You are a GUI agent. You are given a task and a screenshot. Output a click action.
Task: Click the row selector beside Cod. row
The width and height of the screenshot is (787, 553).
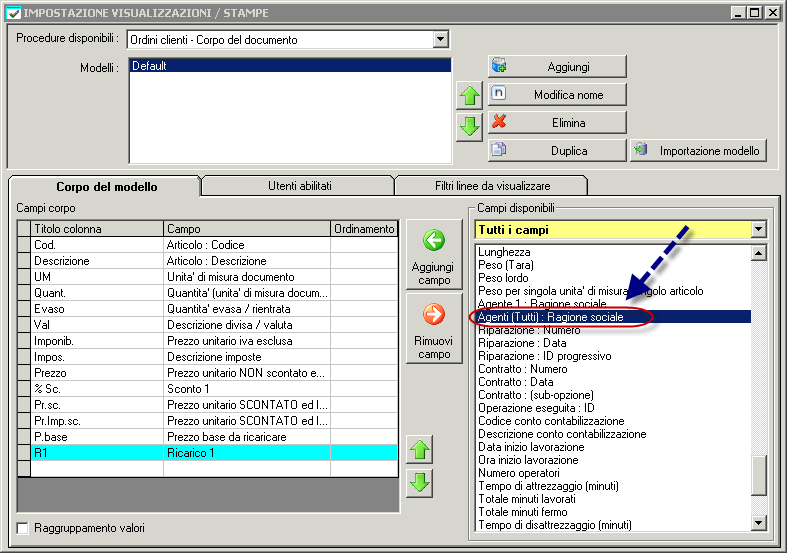[24, 245]
